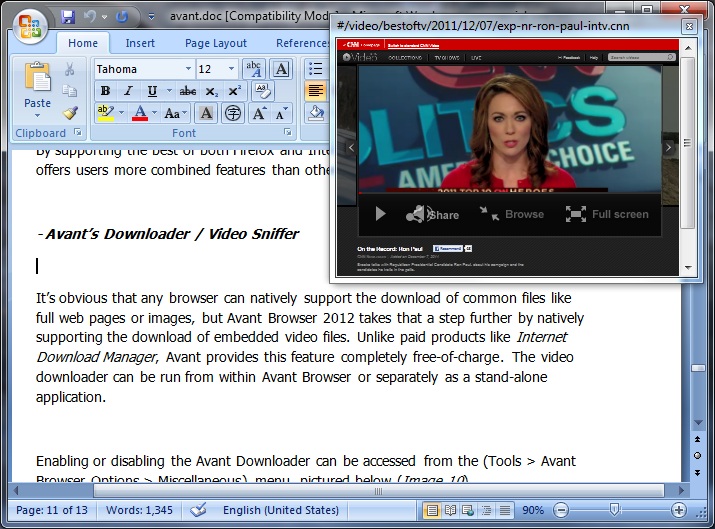Click the Phonetic Guide abc icon
The image size is (715, 529).
[254, 69]
